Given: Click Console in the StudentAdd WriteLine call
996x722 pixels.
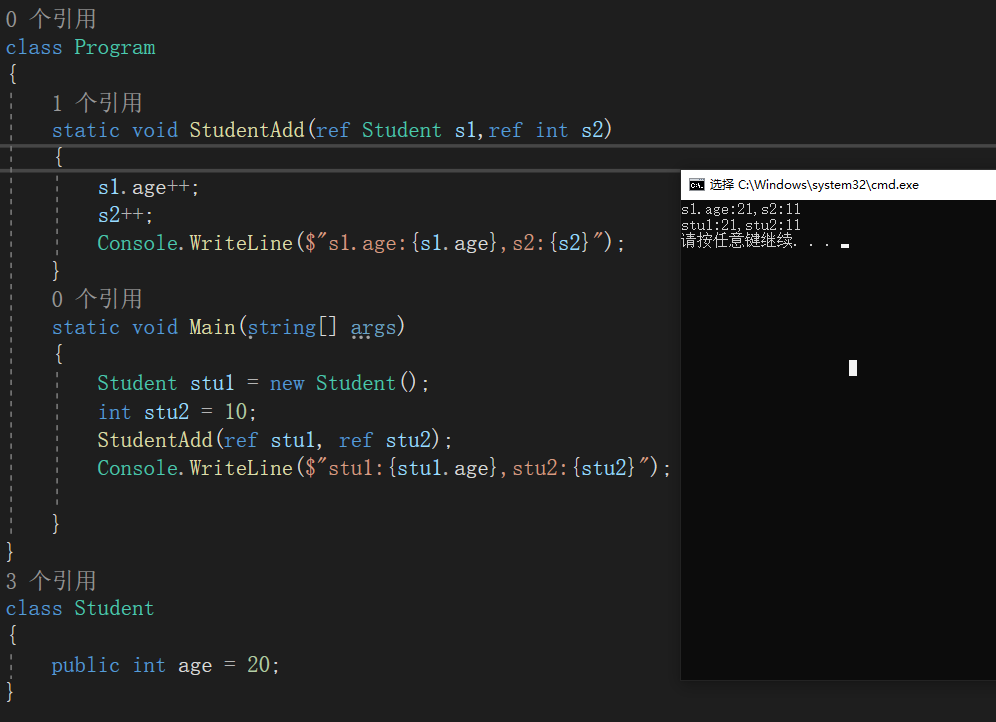Looking at the screenshot, I should pos(137,243).
